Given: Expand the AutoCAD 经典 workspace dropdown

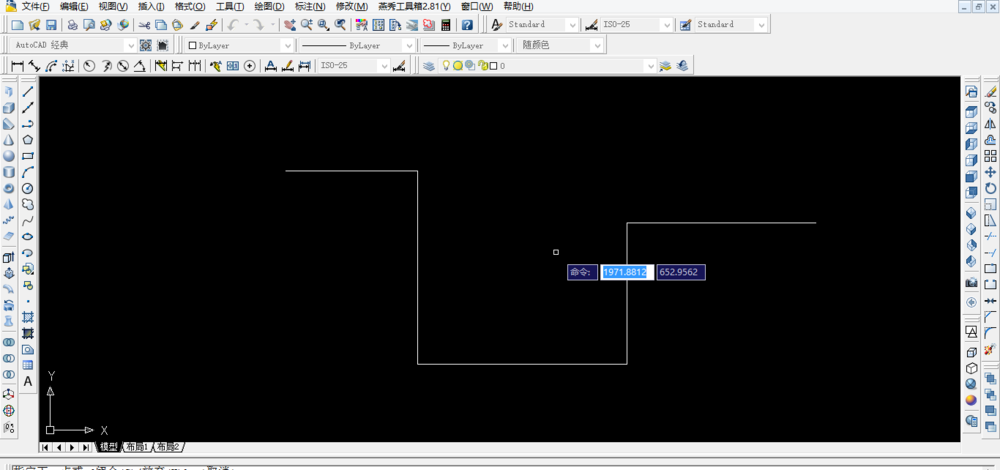Looking at the screenshot, I should 131,45.
